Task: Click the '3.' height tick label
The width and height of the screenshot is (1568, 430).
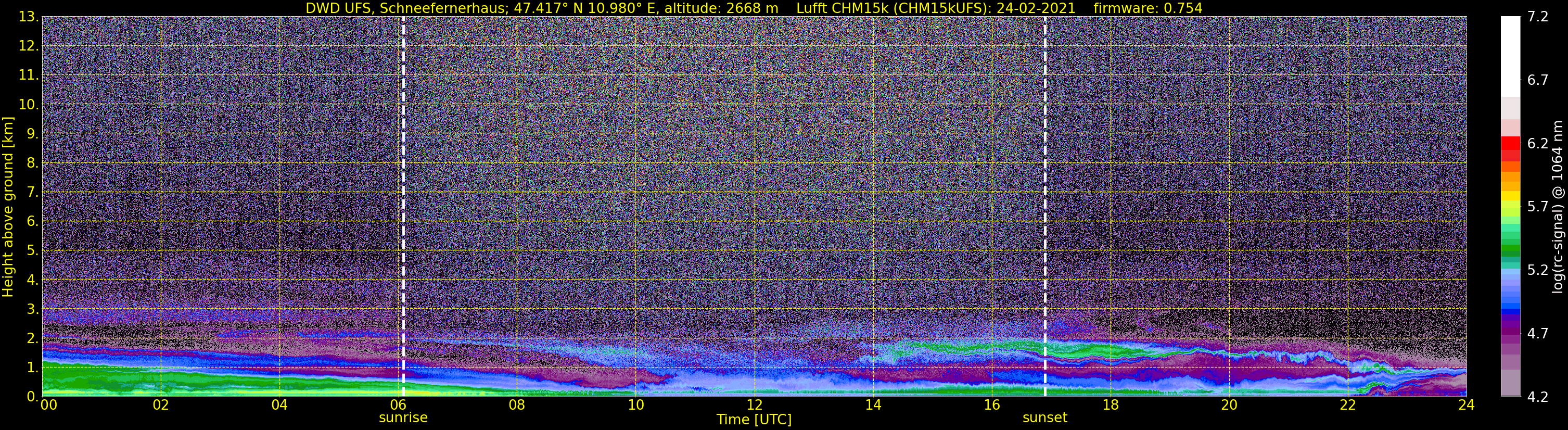Action: (x=32, y=309)
